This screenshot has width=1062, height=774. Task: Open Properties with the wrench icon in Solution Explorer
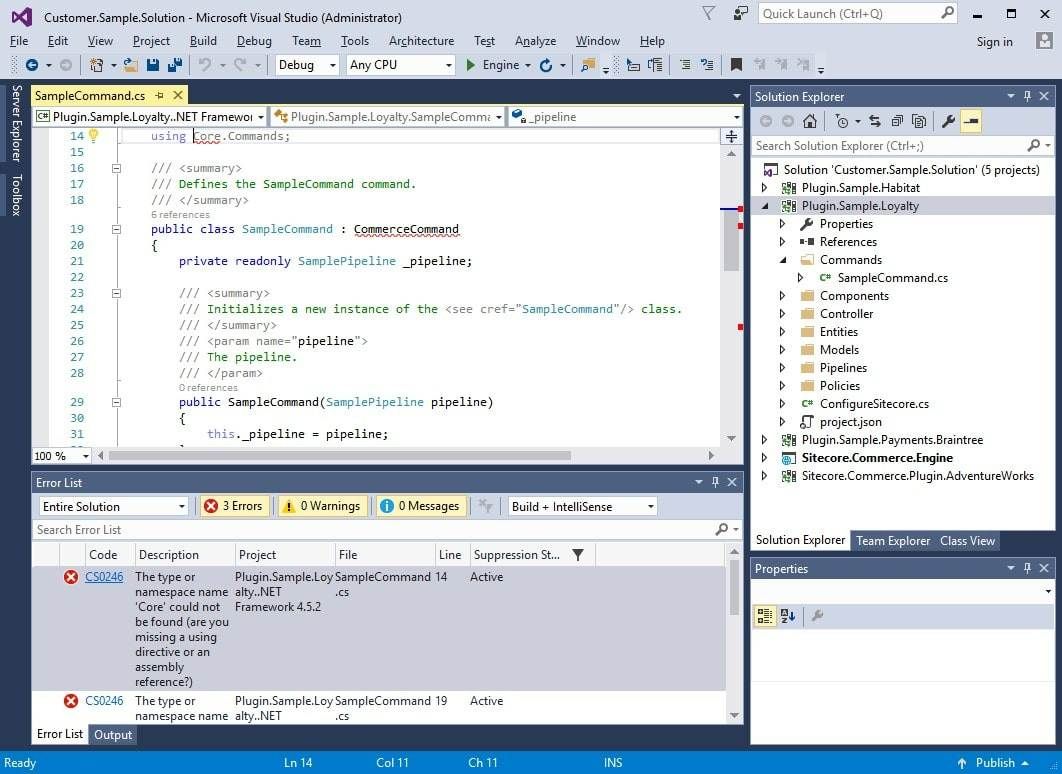tap(948, 121)
